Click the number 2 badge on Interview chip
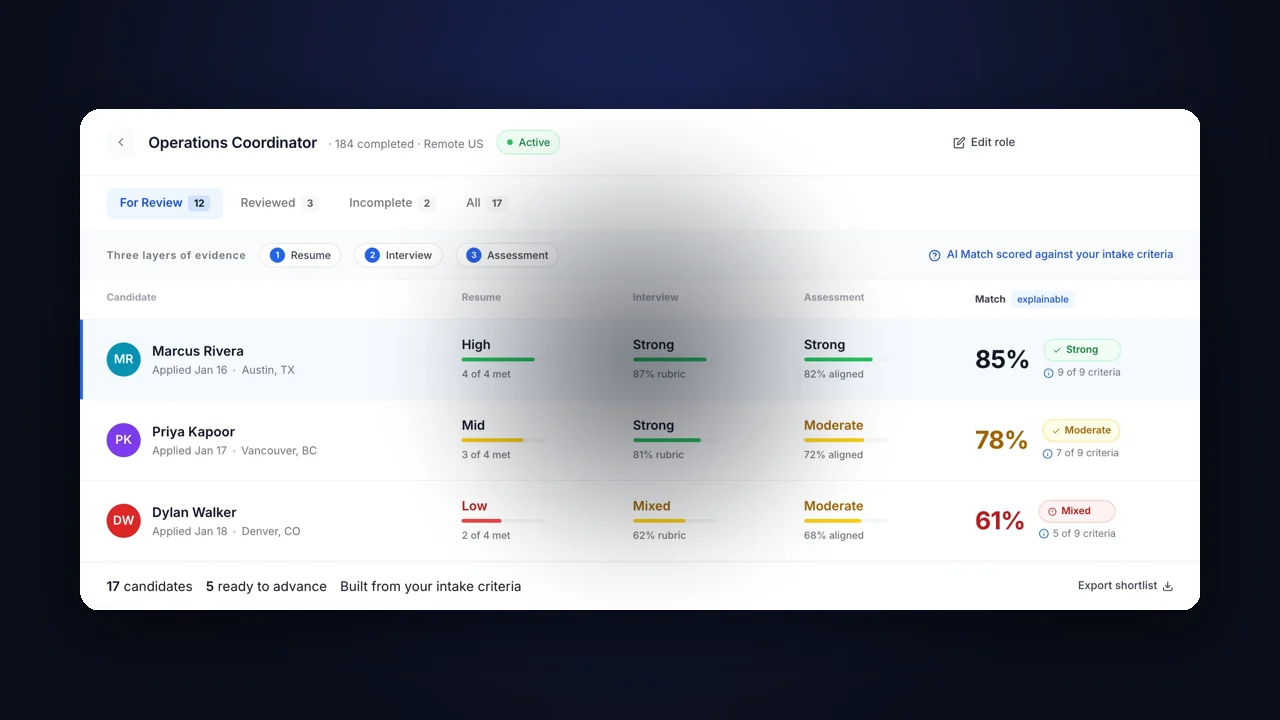This screenshot has height=720, width=1280. (x=372, y=255)
